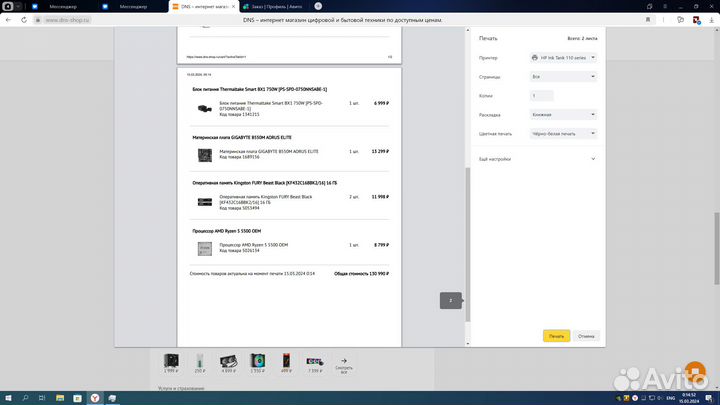
Task: Open the browser hamburger menu
Action: (x=665, y=6)
